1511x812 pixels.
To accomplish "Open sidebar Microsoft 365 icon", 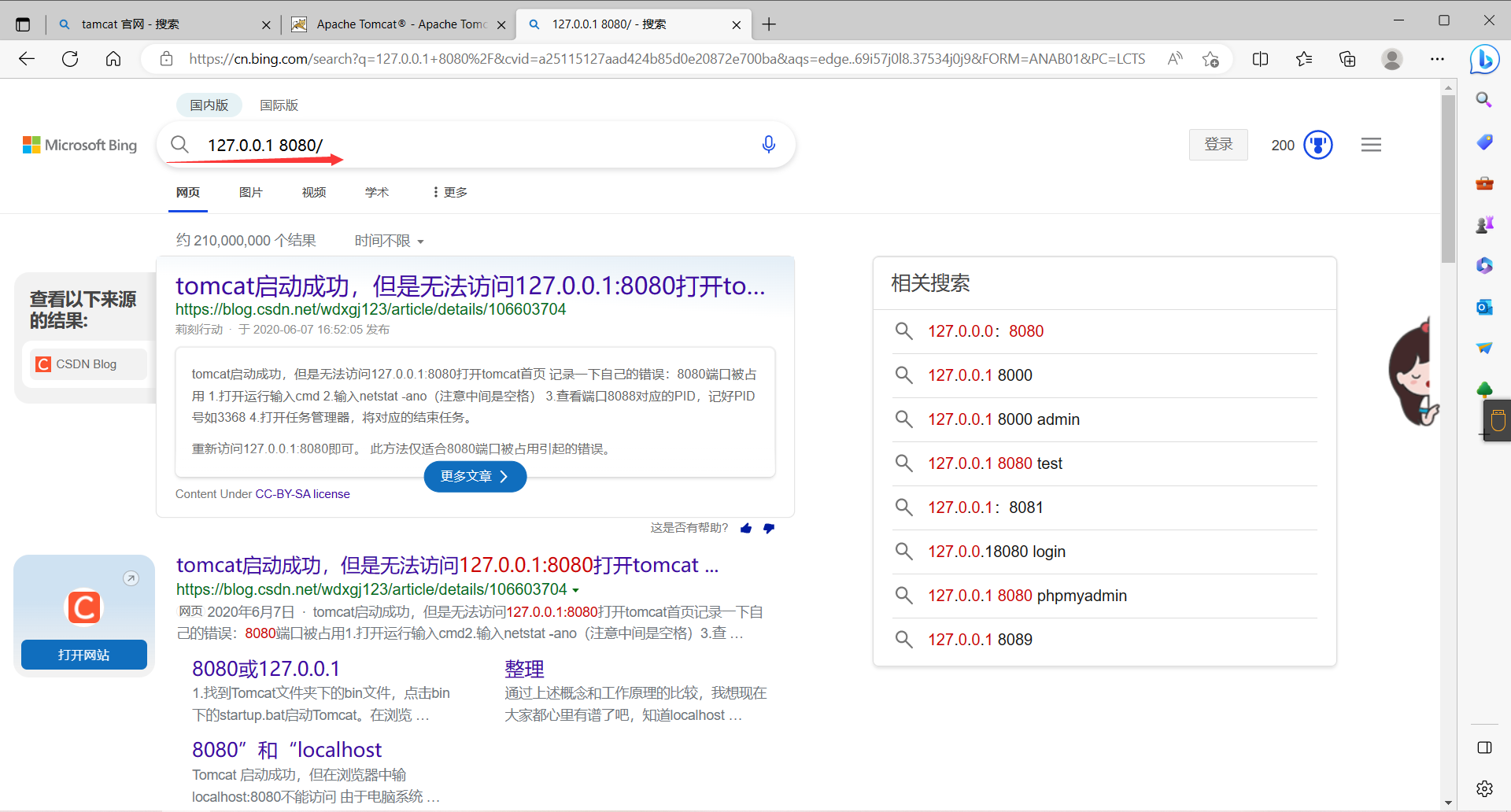I will tap(1484, 266).
